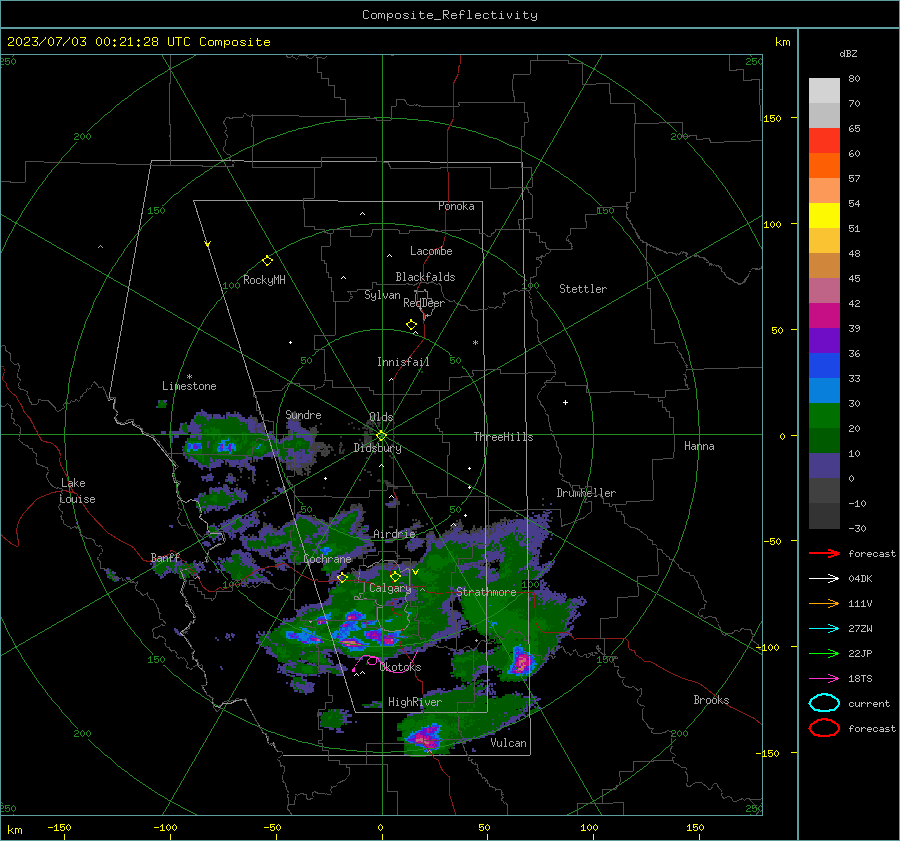Screen dimensions: 900x841
Task: Click the intense storm cell near Vulcan
Action: [x=425, y=738]
